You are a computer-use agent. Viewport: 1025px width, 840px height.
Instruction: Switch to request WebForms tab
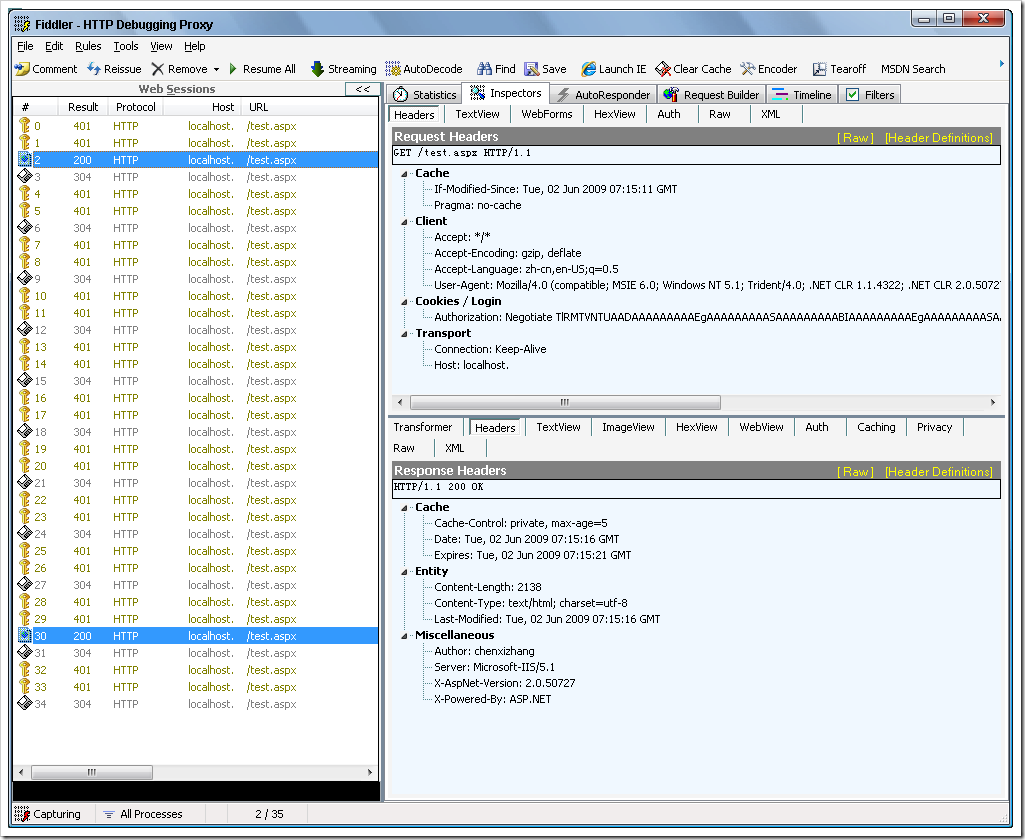[546, 114]
